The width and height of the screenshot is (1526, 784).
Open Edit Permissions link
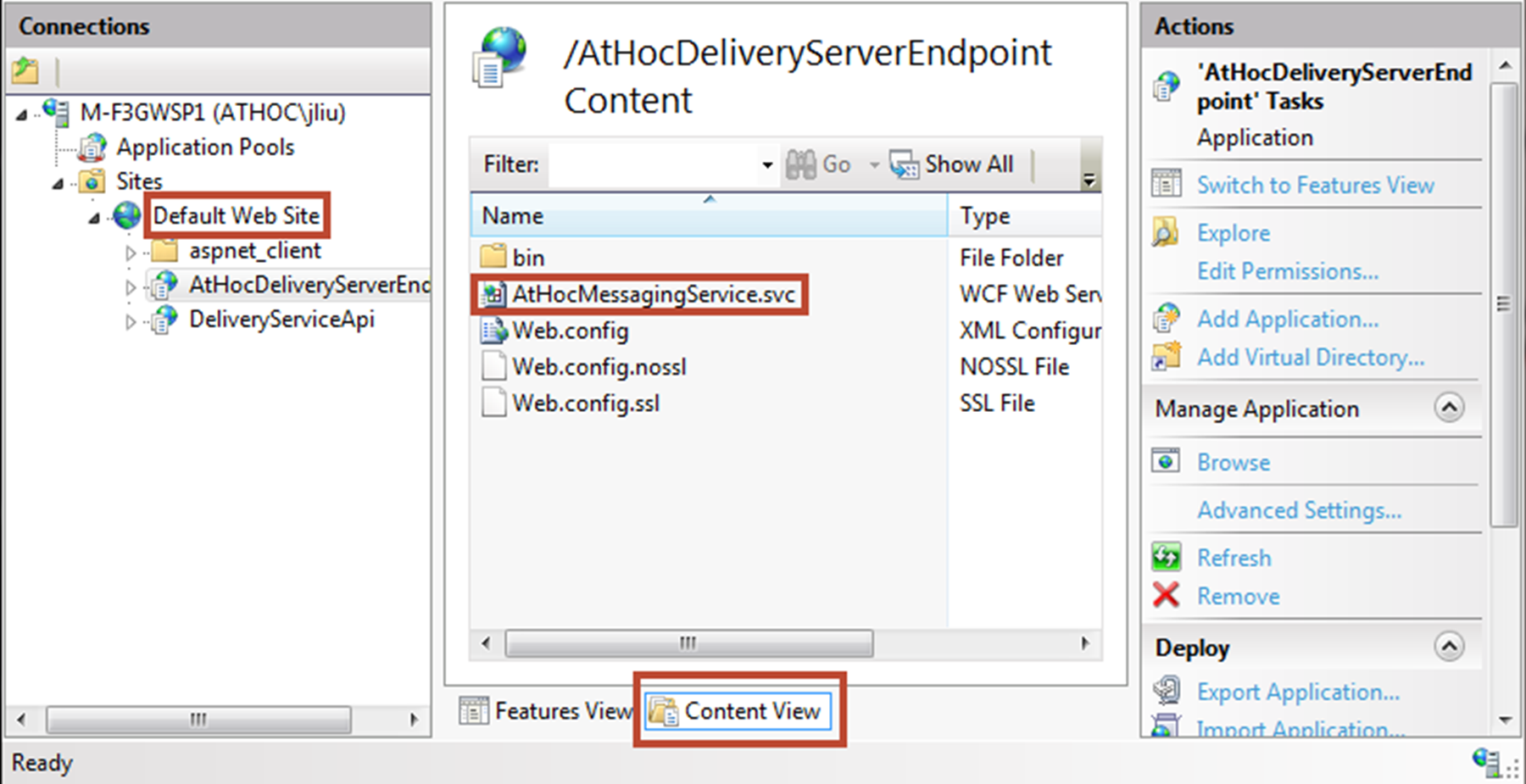[1288, 271]
